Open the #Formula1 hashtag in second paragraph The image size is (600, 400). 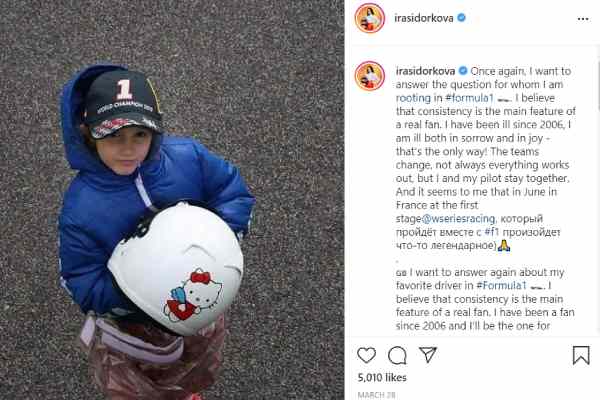coord(501,286)
